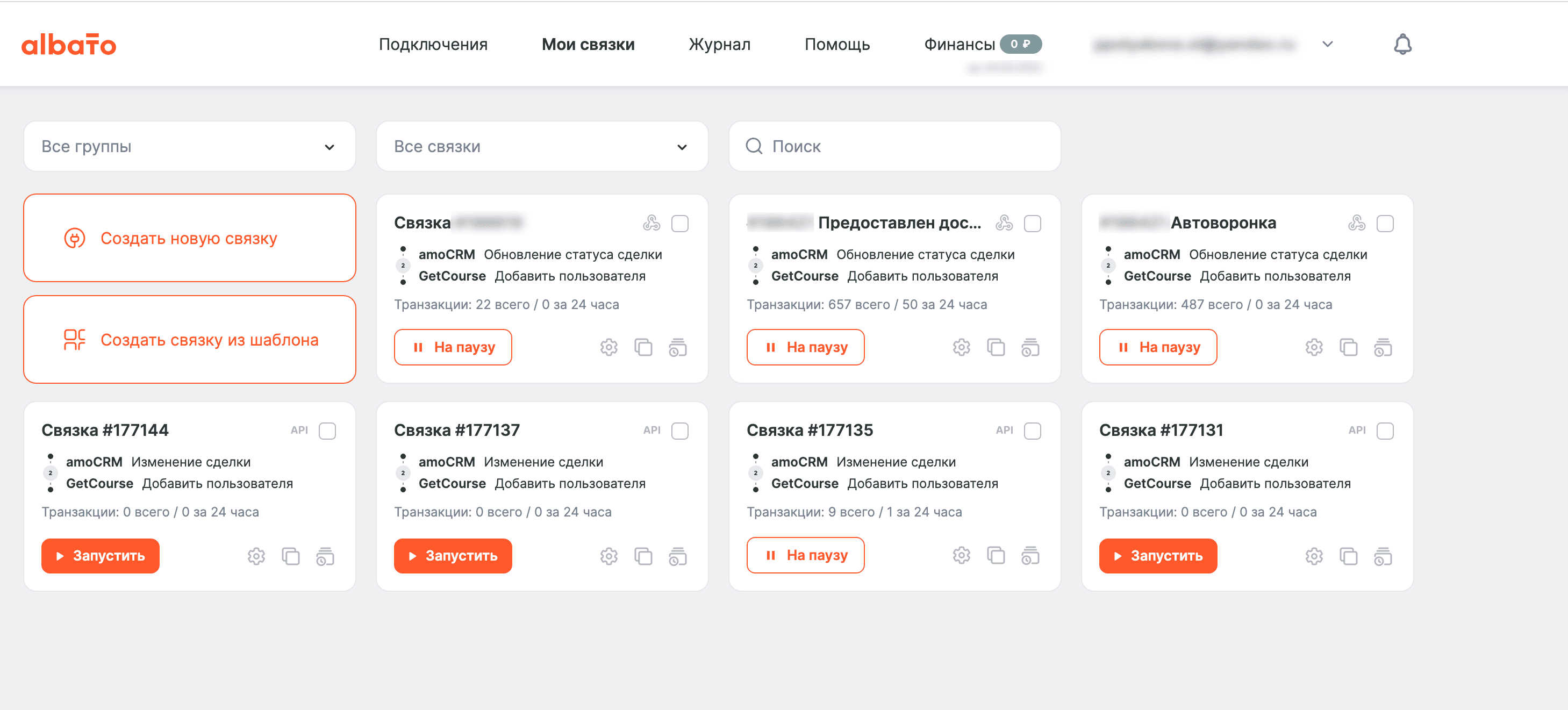This screenshot has width=1568, height=710.
Task: Click the 0 ₽ balance badge
Action: click(1021, 44)
